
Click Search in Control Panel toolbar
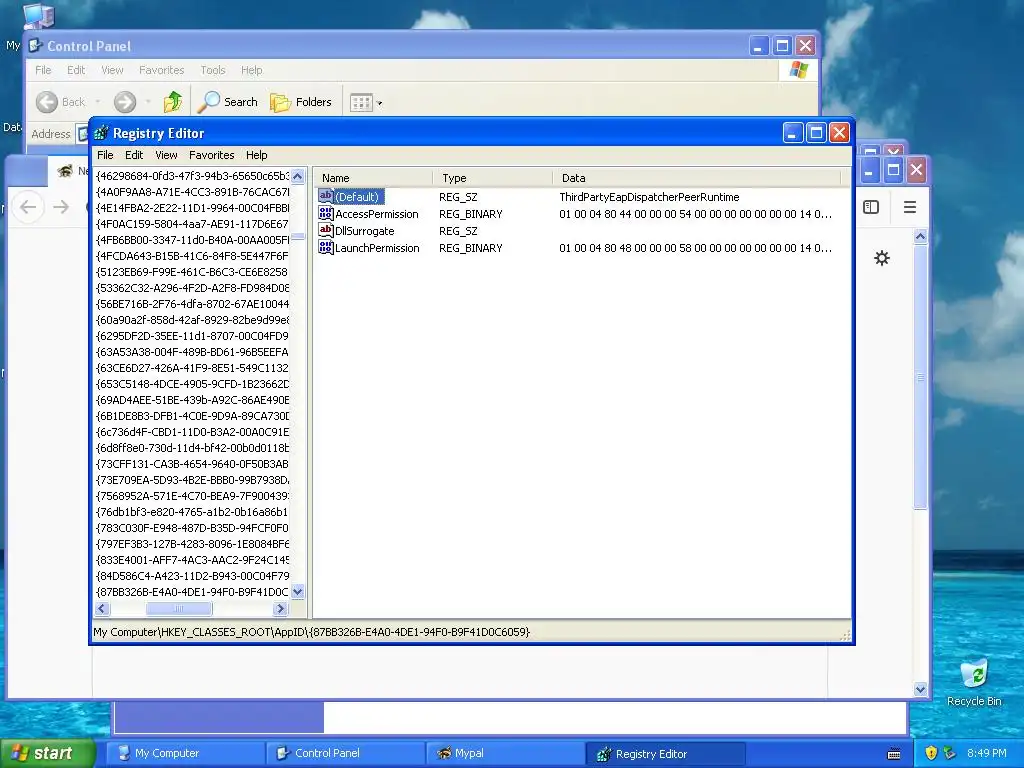(228, 102)
